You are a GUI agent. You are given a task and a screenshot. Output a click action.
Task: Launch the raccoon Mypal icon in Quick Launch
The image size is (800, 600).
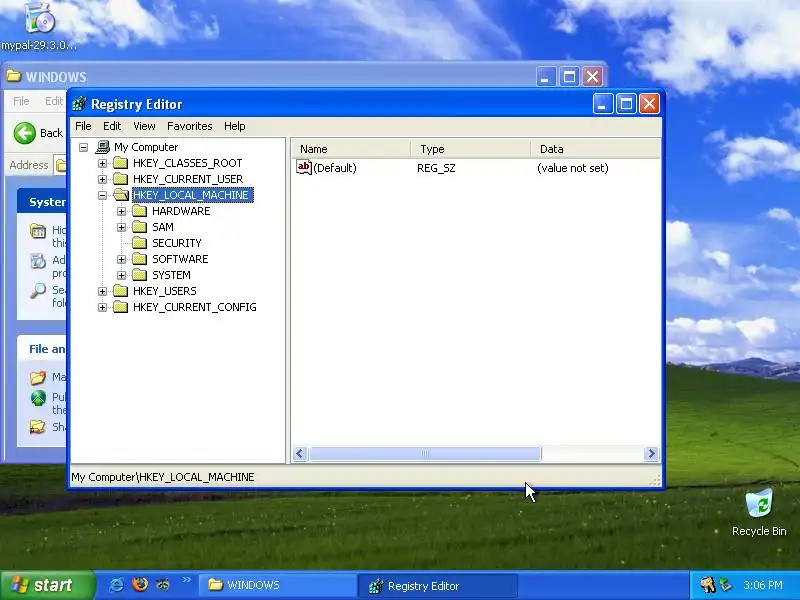(x=163, y=585)
